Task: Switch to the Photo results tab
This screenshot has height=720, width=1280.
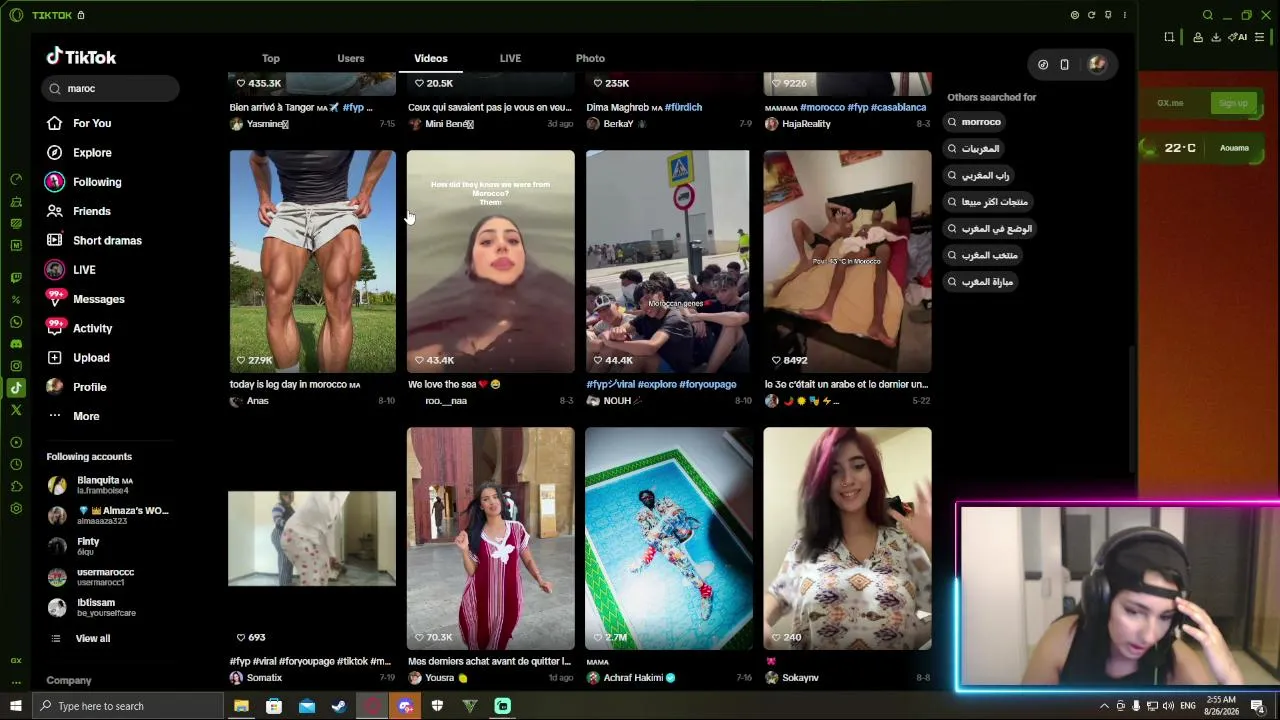Action: click(590, 58)
